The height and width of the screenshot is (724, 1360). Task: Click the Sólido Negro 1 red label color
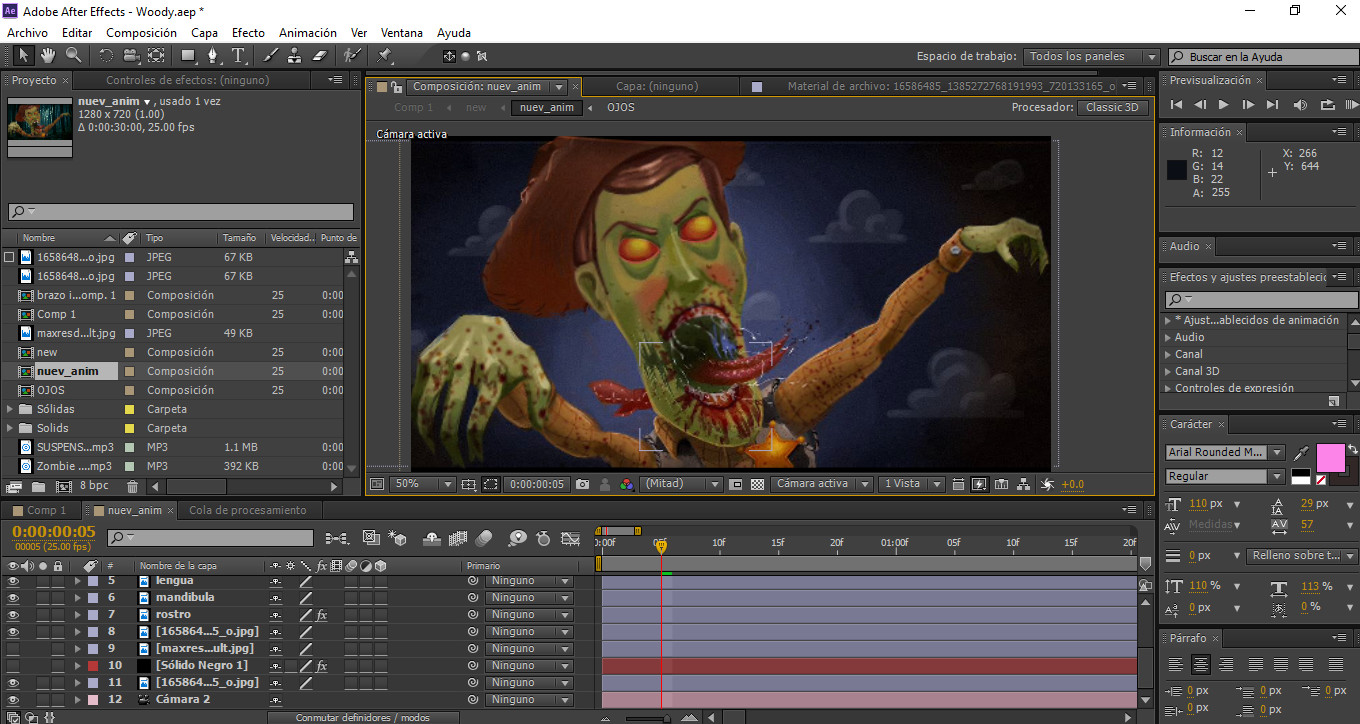point(93,666)
